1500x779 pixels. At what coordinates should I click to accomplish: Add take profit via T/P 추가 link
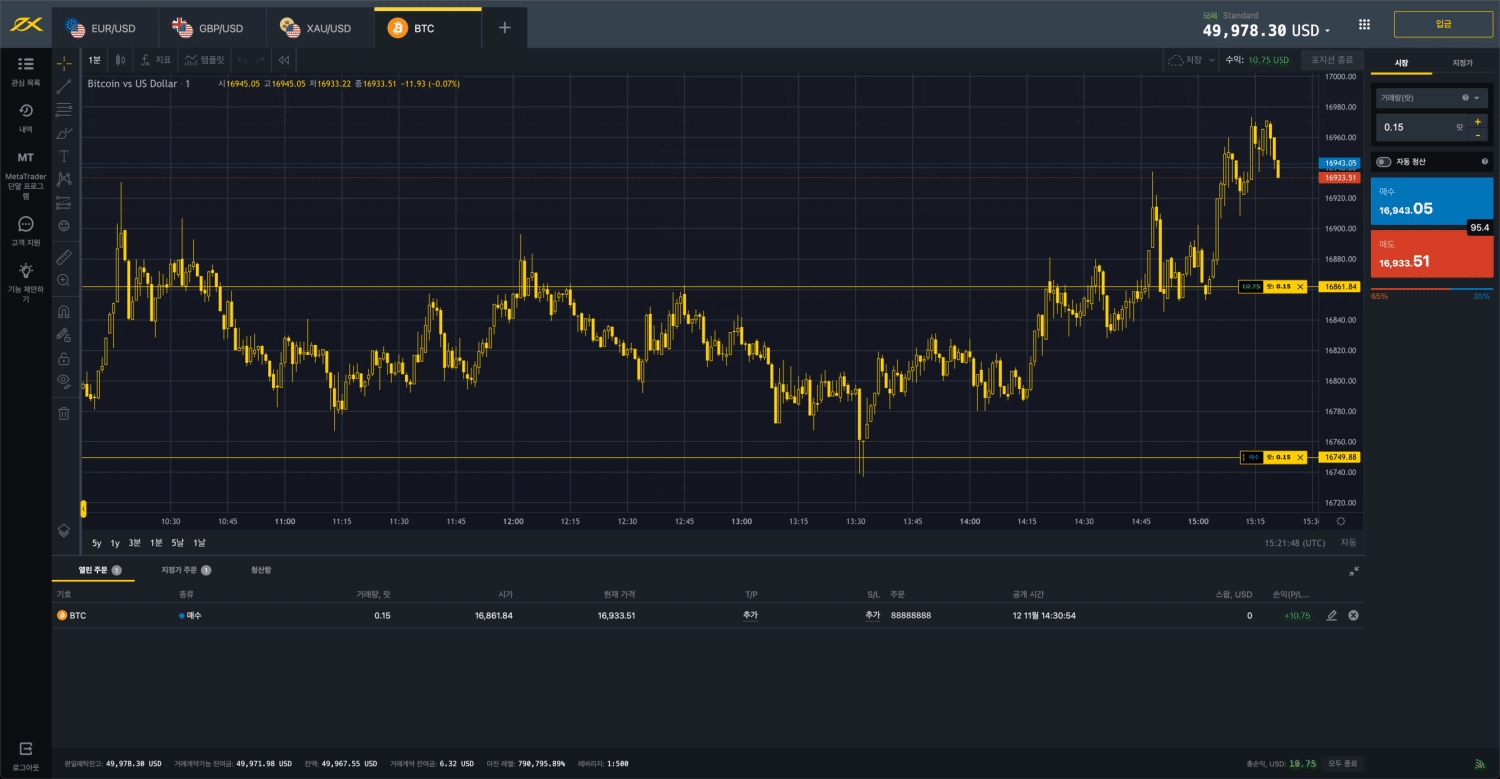tap(750, 615)
